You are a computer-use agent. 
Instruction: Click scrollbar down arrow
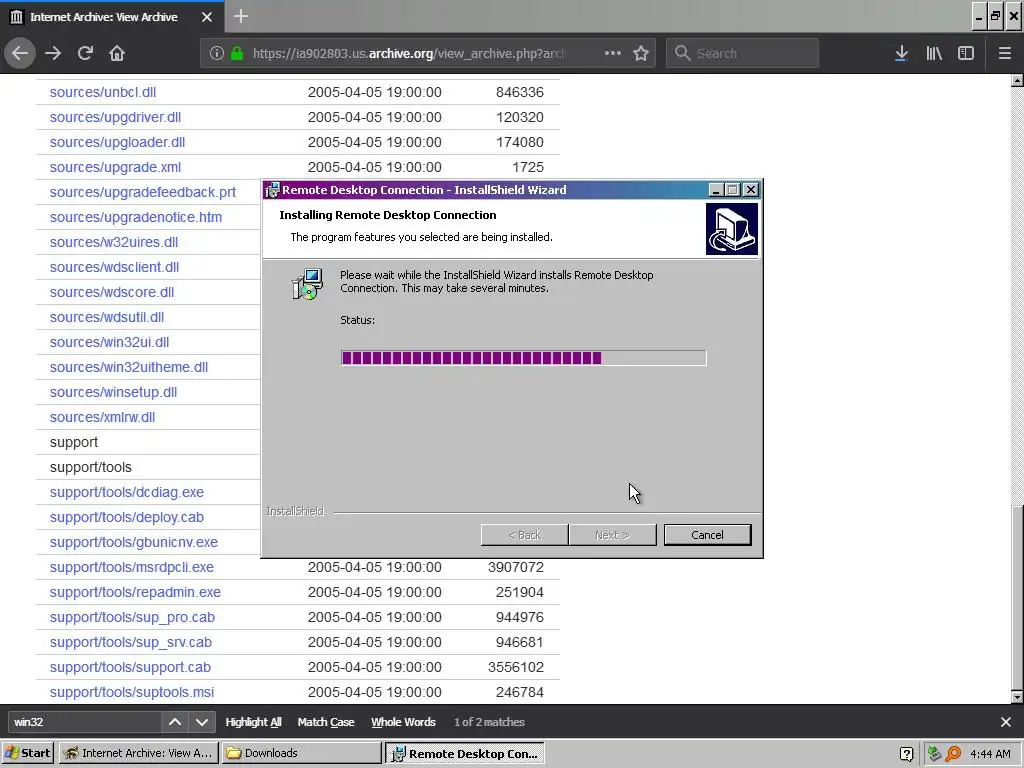coord(1017,697)
